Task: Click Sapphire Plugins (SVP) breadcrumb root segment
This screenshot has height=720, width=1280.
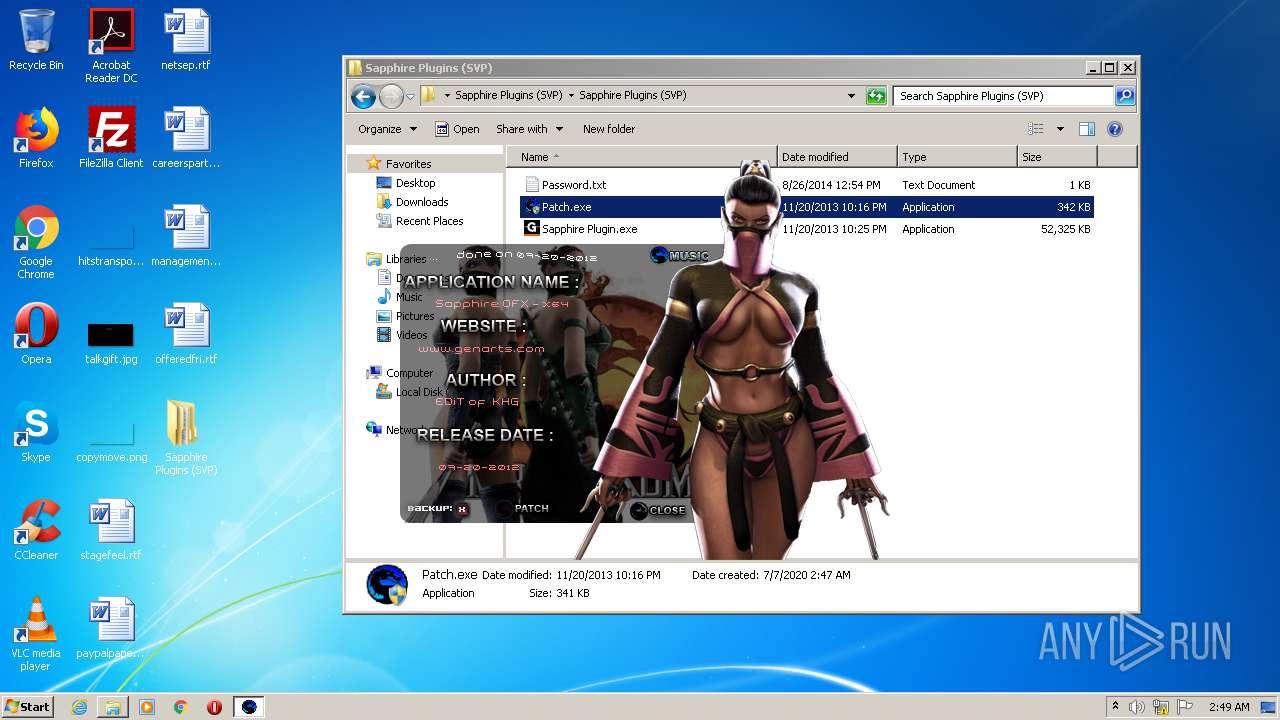Action: (508, 96)
